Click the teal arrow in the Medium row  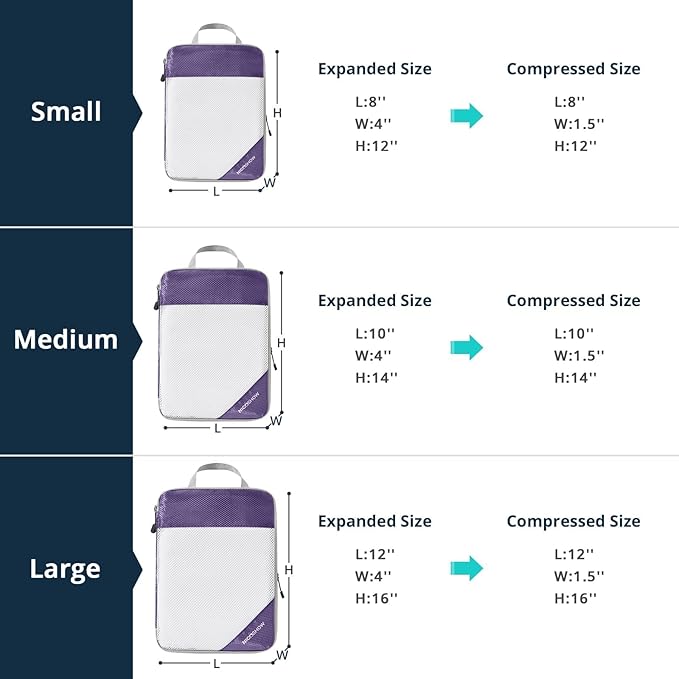click(466, 347)
